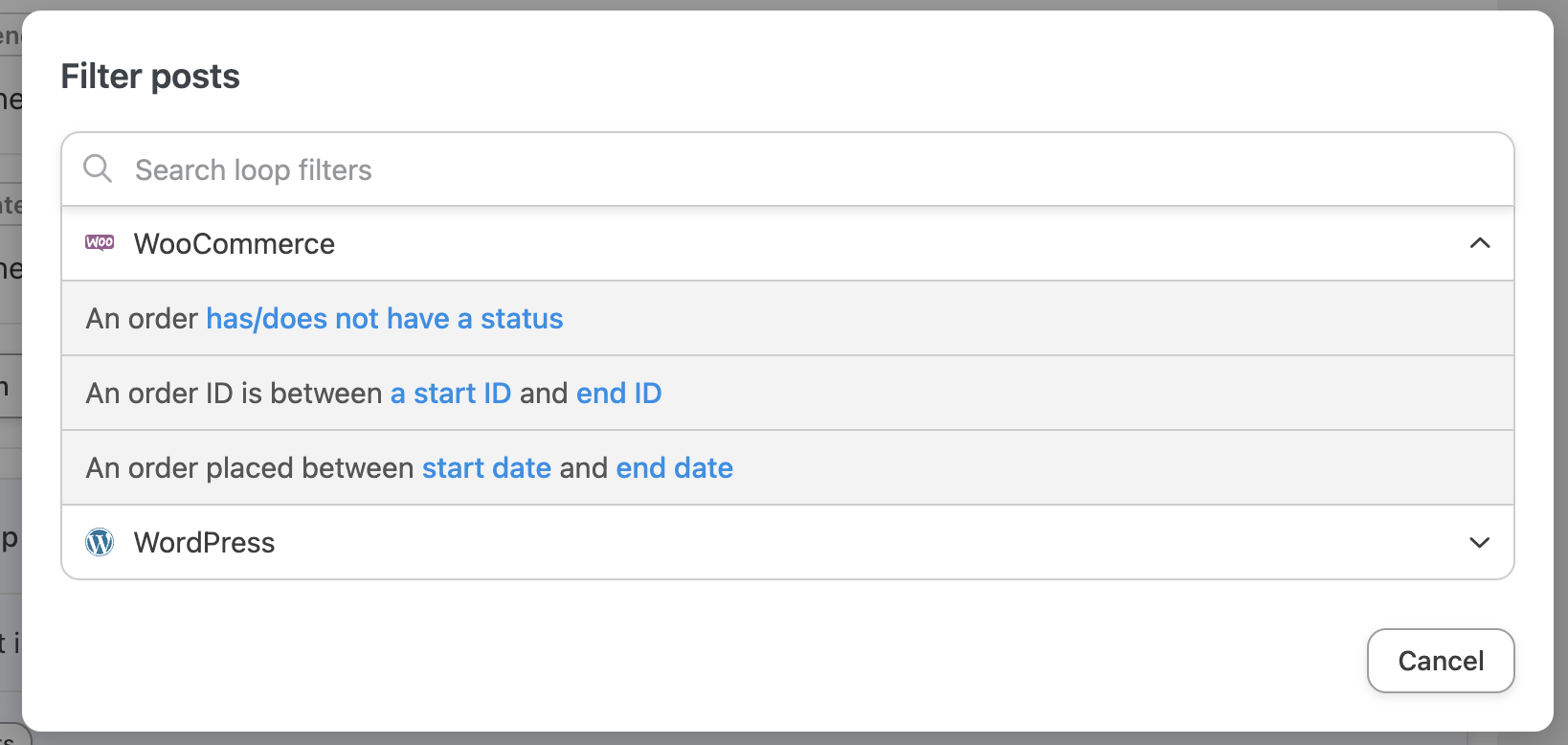
Task: Open the WordPress section header label
Action: pyautogui.click(x=205, y=543)
